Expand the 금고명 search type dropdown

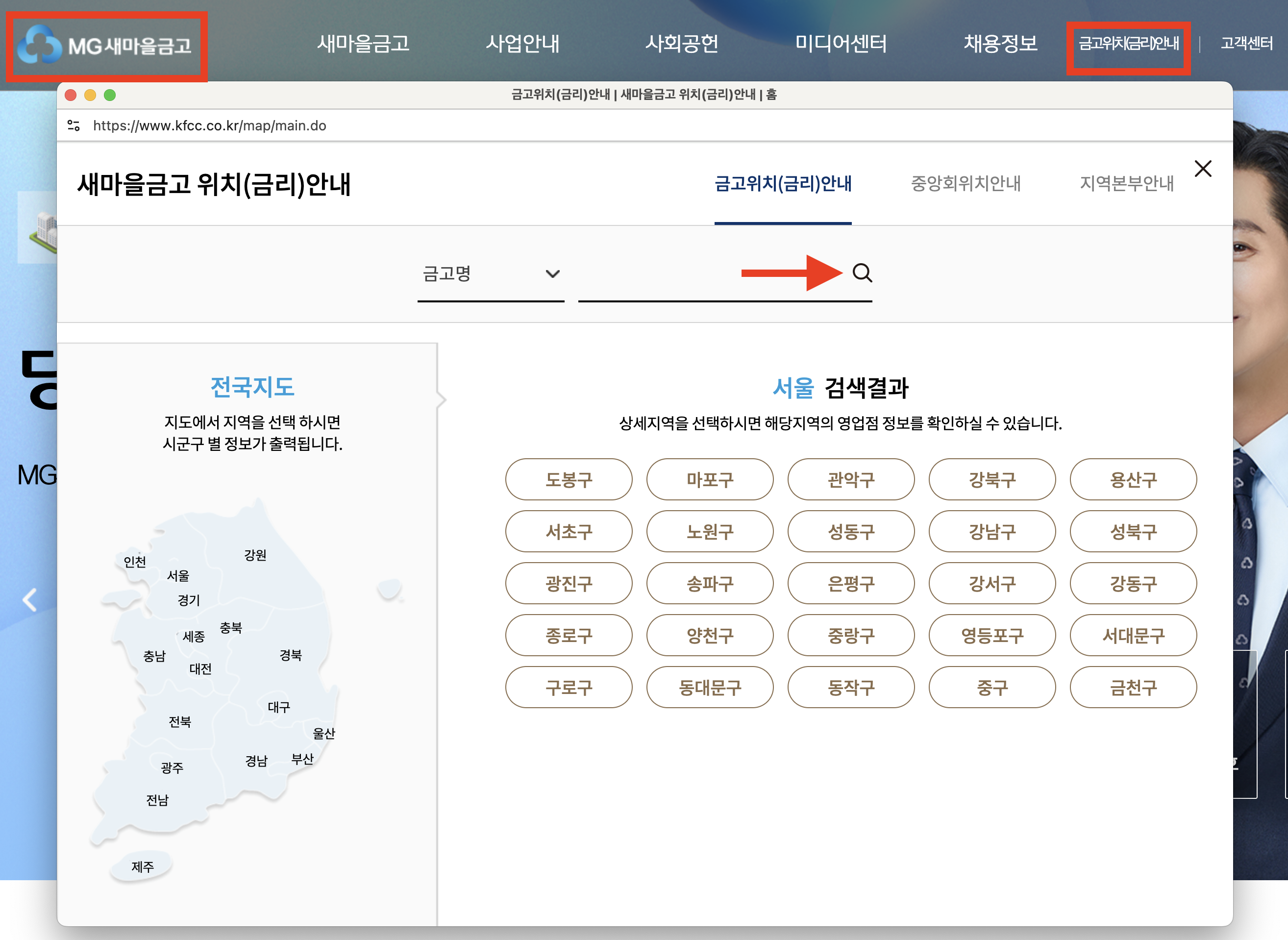[x=491, y=273]
